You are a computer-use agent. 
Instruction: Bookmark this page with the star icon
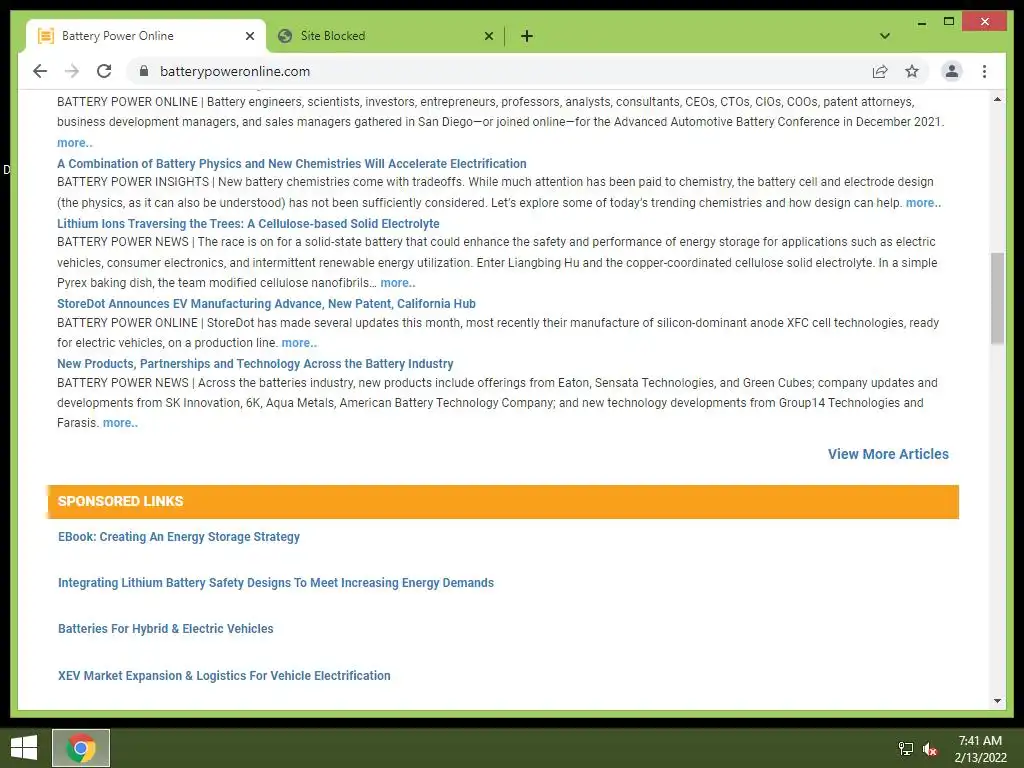pyautogui.click(x=912, y=71)
